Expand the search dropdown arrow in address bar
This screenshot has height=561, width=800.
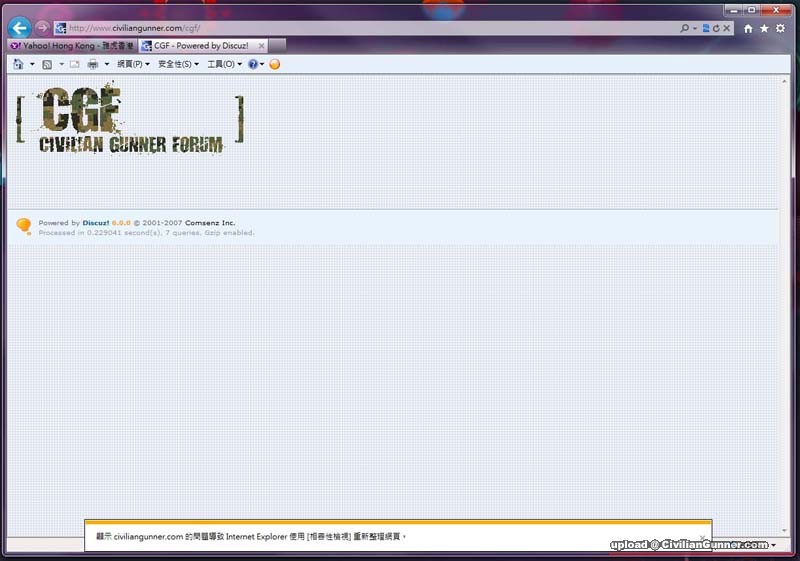(x=695, y=29)
